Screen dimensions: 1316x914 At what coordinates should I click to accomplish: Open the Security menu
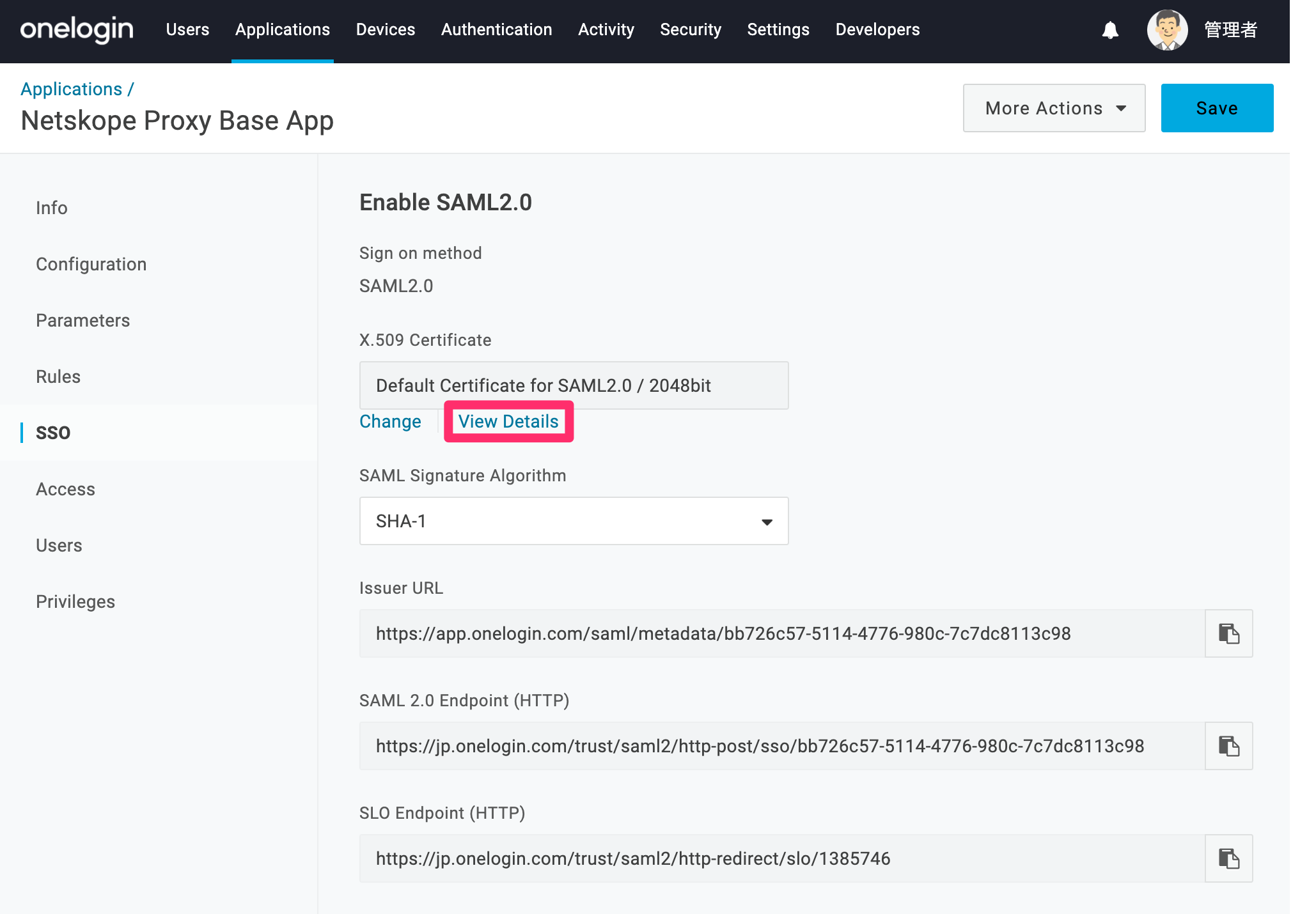point(691,30)
